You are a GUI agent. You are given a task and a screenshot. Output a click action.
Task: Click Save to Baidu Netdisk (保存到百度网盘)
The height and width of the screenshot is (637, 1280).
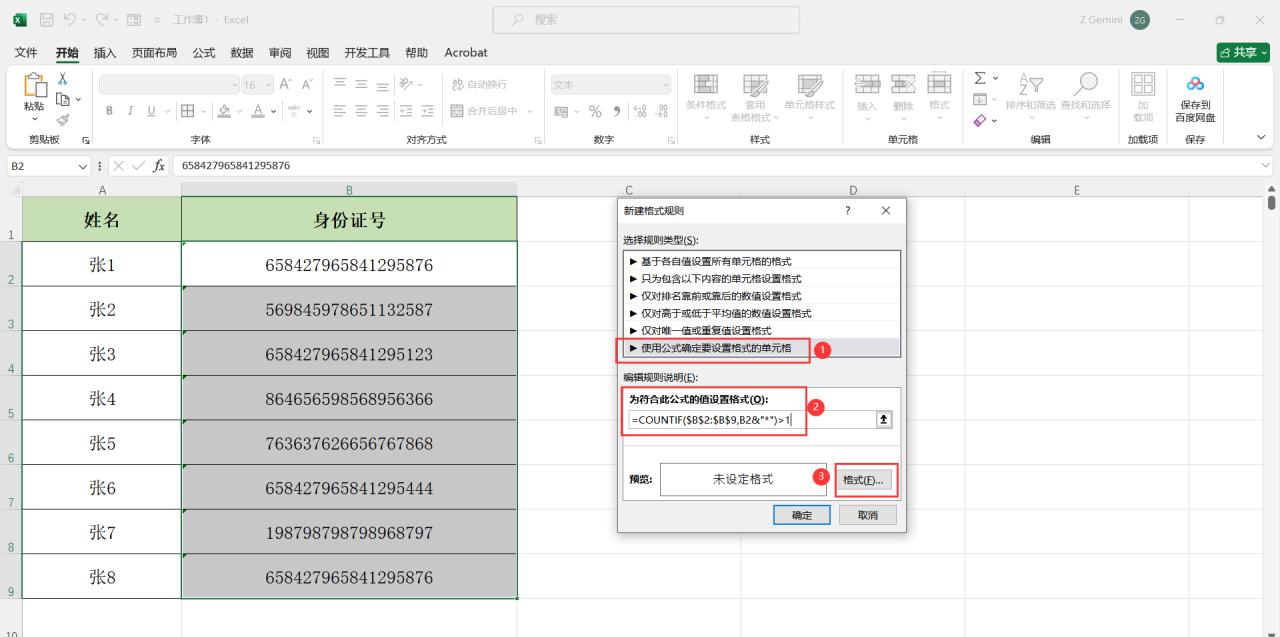1195,98
